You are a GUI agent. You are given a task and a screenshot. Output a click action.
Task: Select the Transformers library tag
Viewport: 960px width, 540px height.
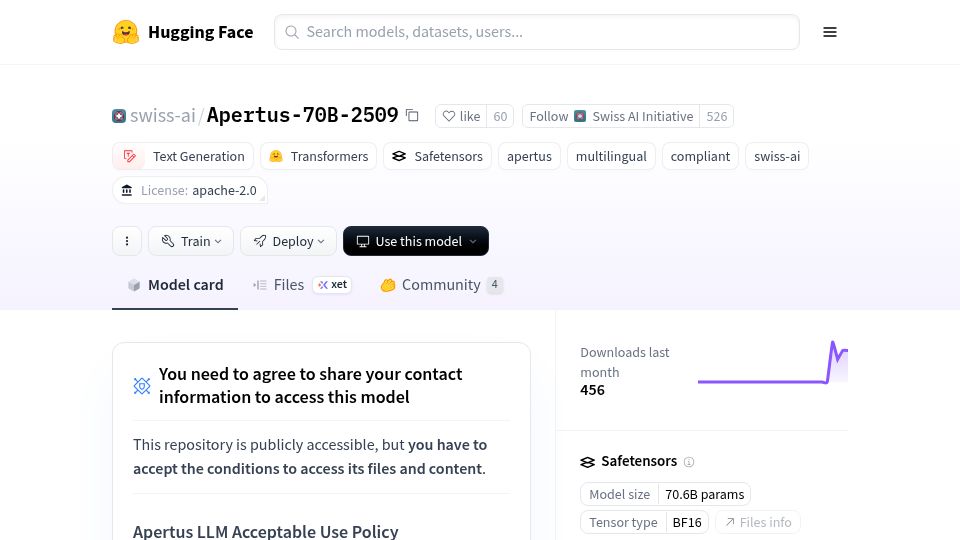click(x=318, y=156)
